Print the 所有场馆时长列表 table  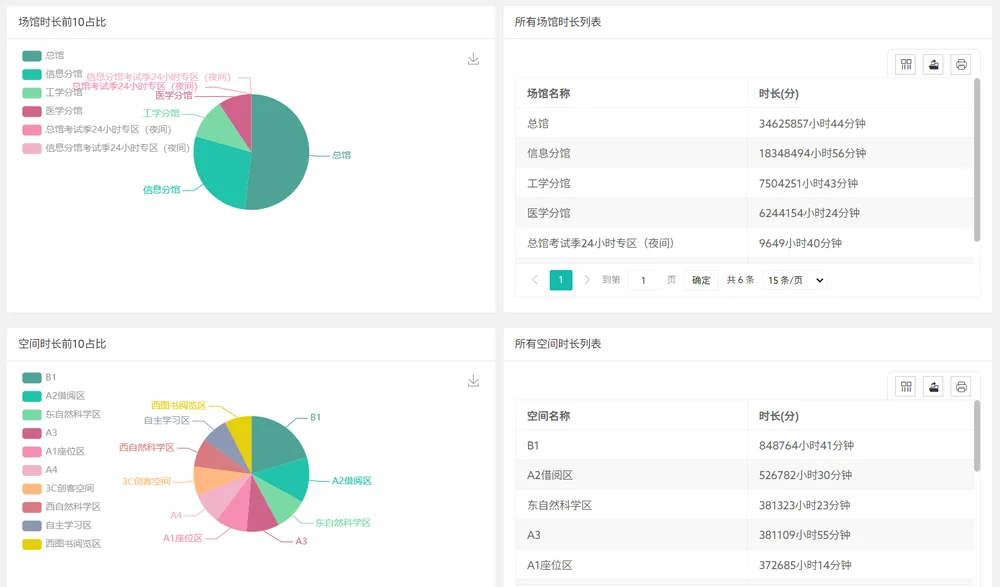(961, 64)
